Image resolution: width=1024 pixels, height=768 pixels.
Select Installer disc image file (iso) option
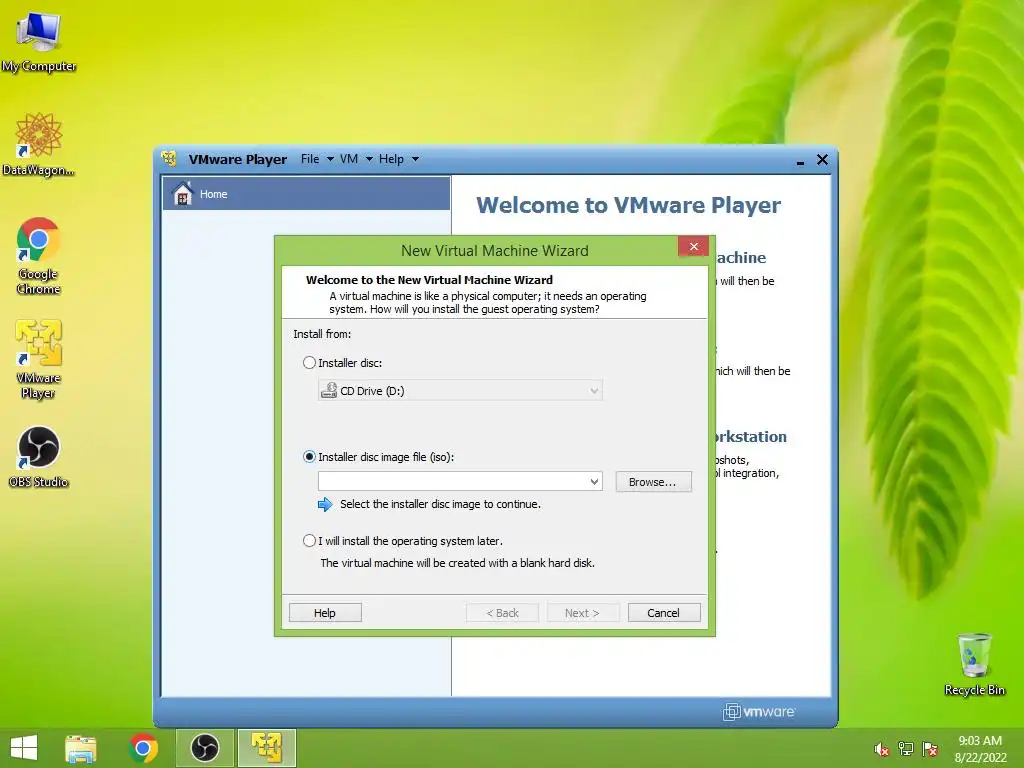point(310,456)
